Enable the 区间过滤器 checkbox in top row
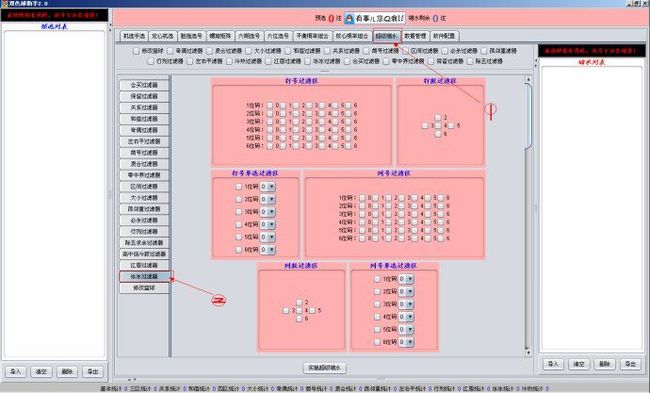 point(405,51)
